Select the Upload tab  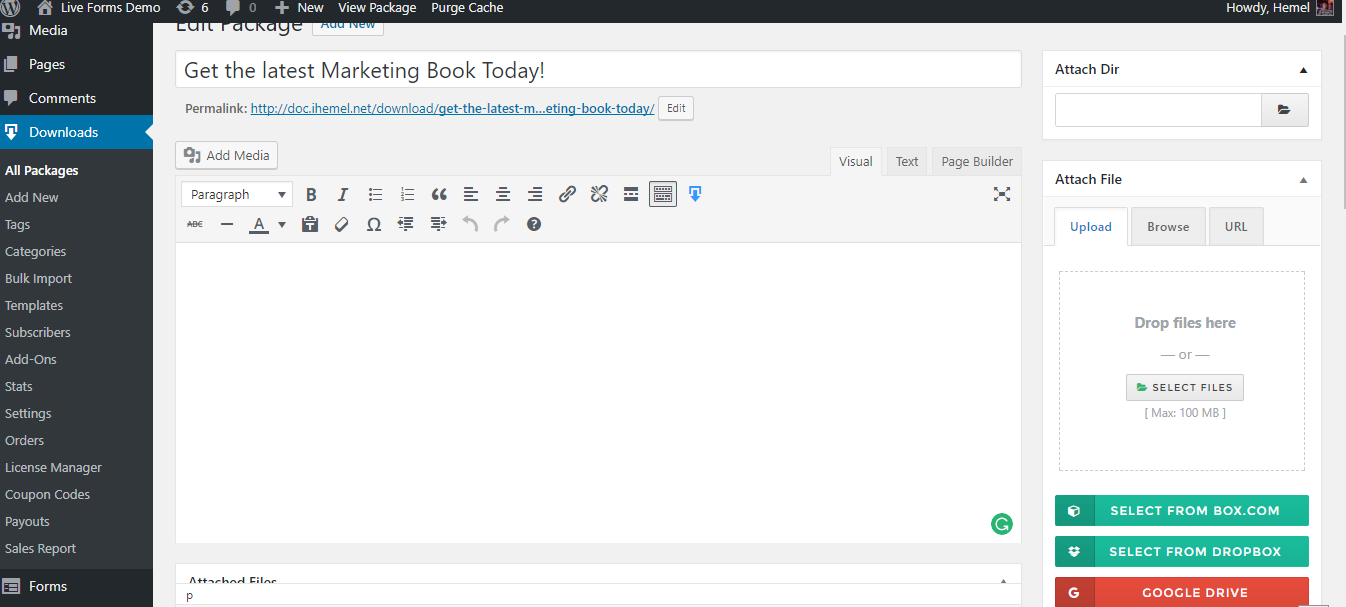tap(1091, 227)
